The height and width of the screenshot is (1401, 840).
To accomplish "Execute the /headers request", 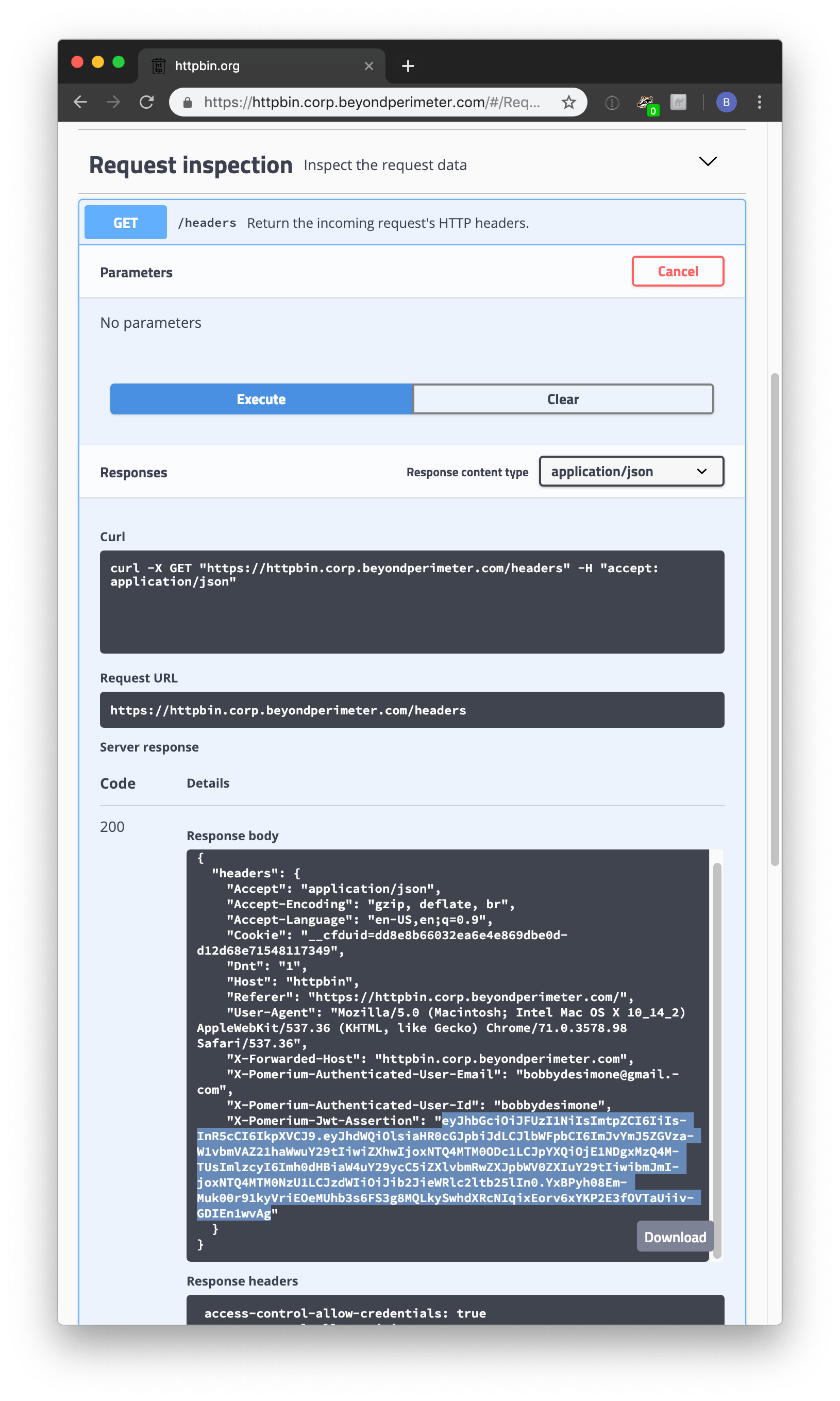I will coord(260,399).
